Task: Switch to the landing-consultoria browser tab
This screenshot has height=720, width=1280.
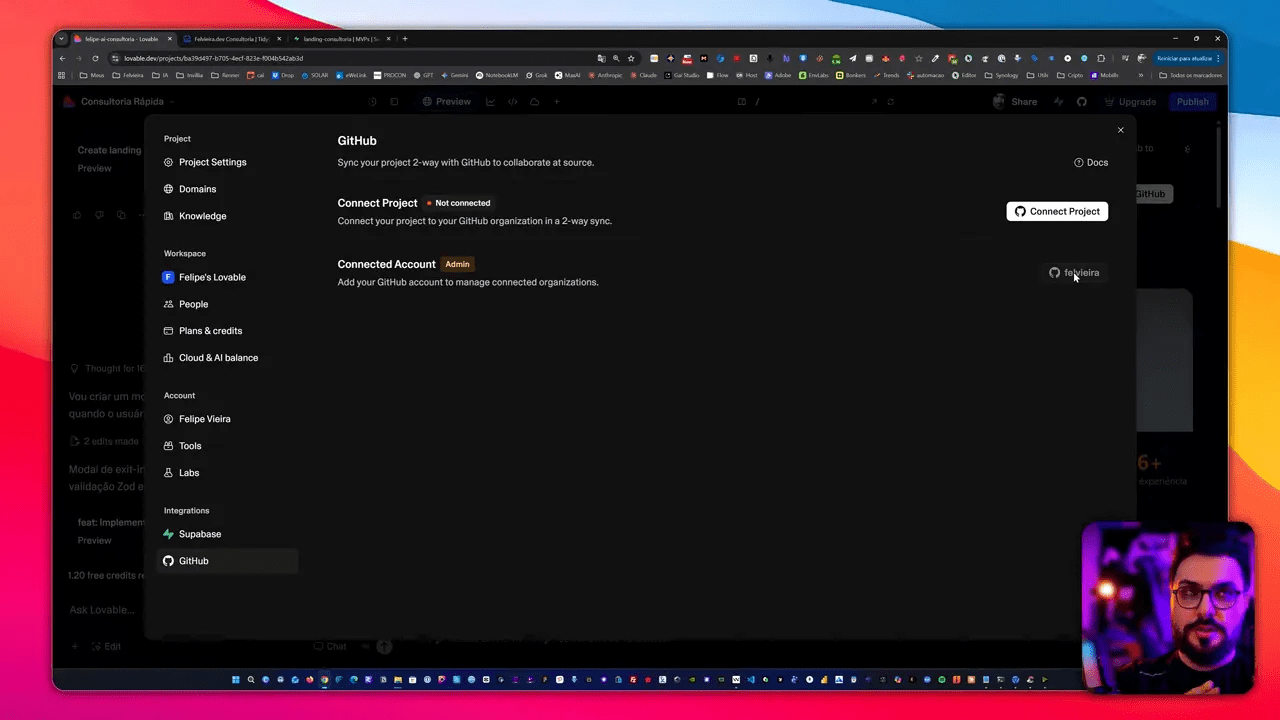Action: [x=342, y=39]
